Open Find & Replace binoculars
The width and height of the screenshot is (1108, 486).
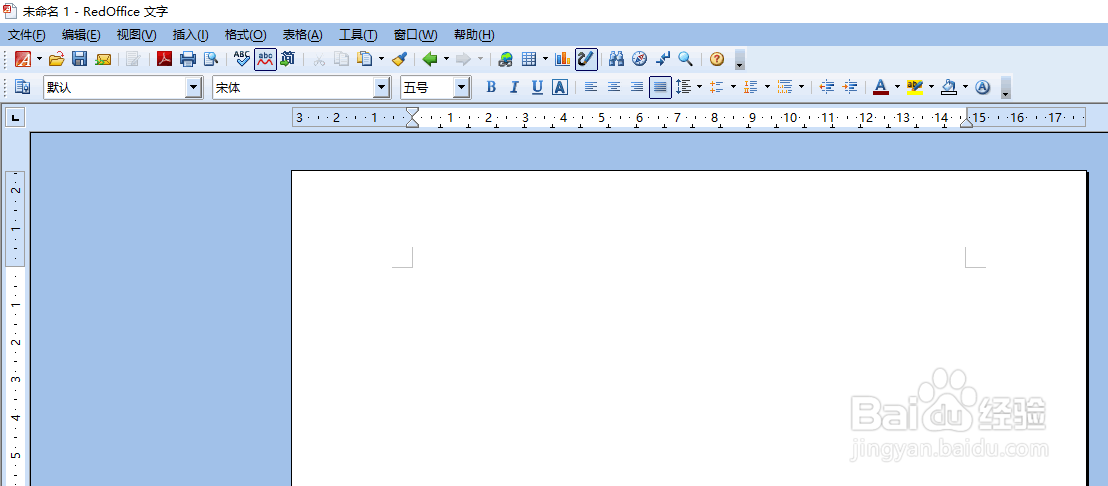tap(616, 59)
